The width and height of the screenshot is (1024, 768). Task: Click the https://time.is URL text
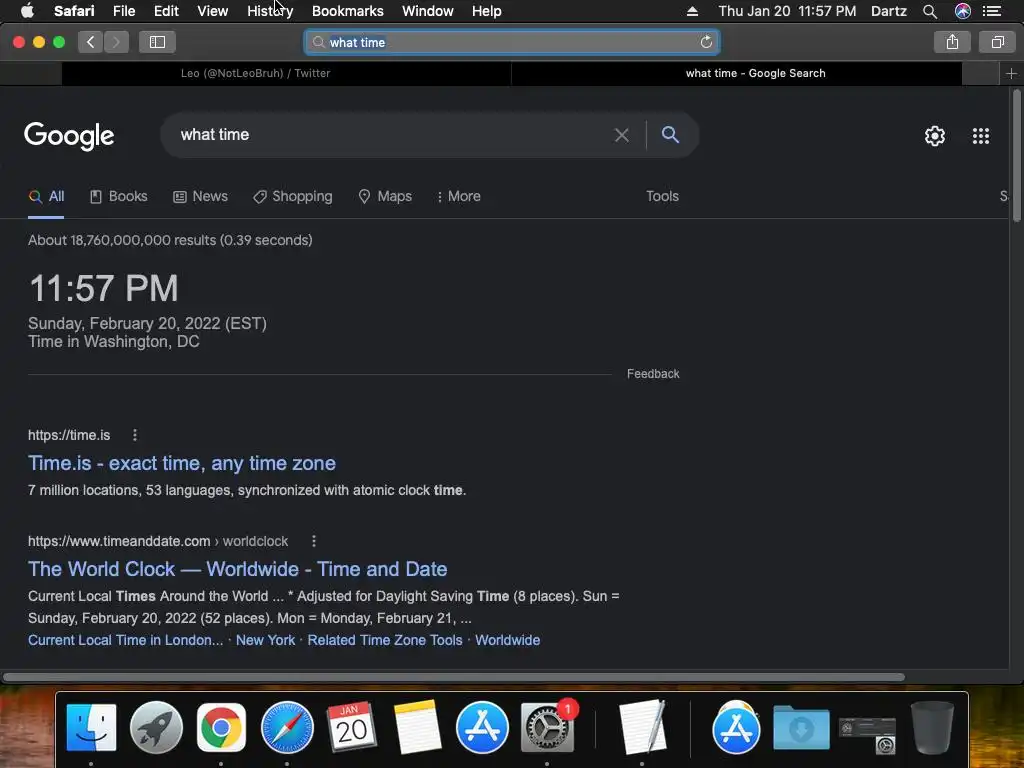click(69, 435)
